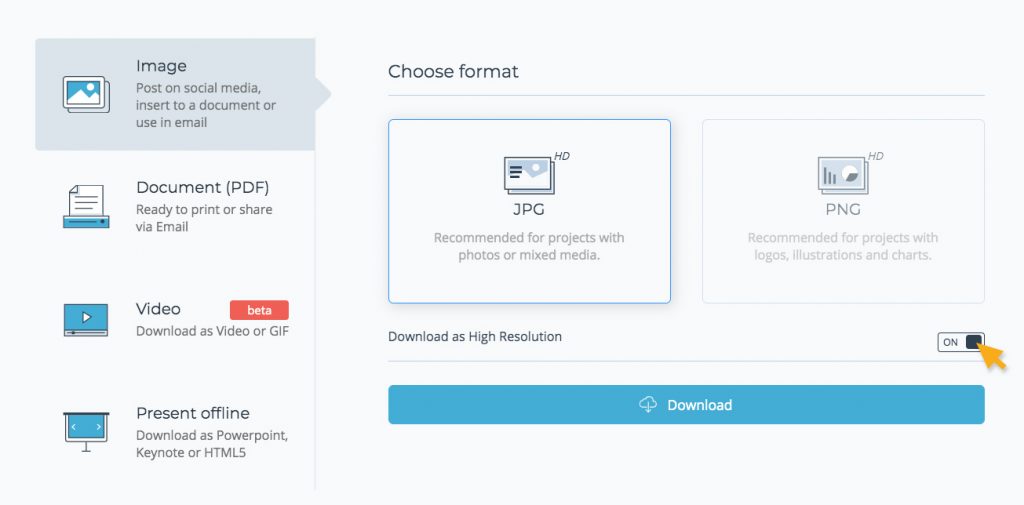The width and height of the screenshot is (1024, 505).
Task: Click the red beta badge beside Video
Action: pos(259,310)
